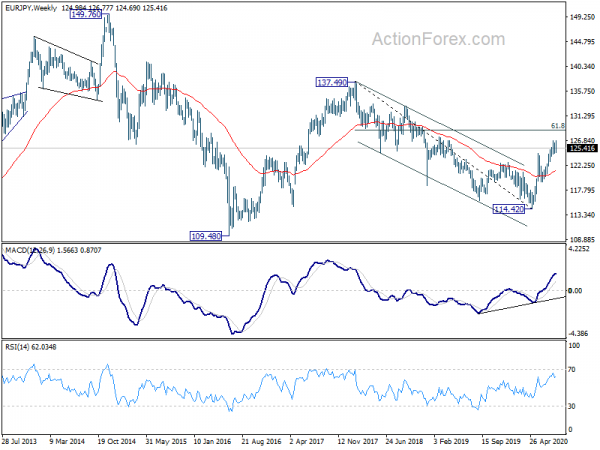Click the 135.750 price axis value
This screenshot has height=450, width=600.
pos(582,91)
